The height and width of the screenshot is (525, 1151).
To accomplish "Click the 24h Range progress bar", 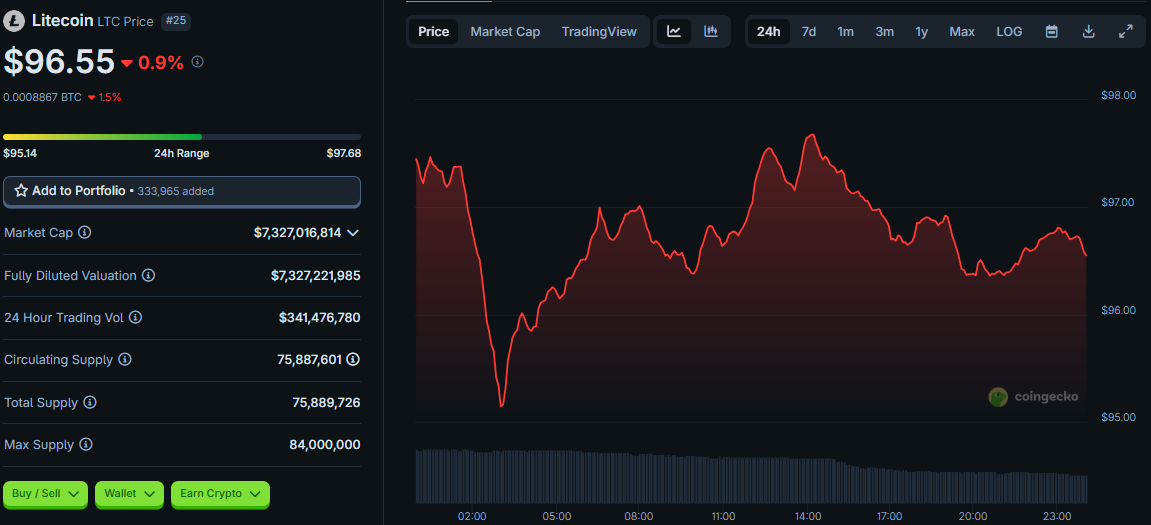I will pos(182,137).
